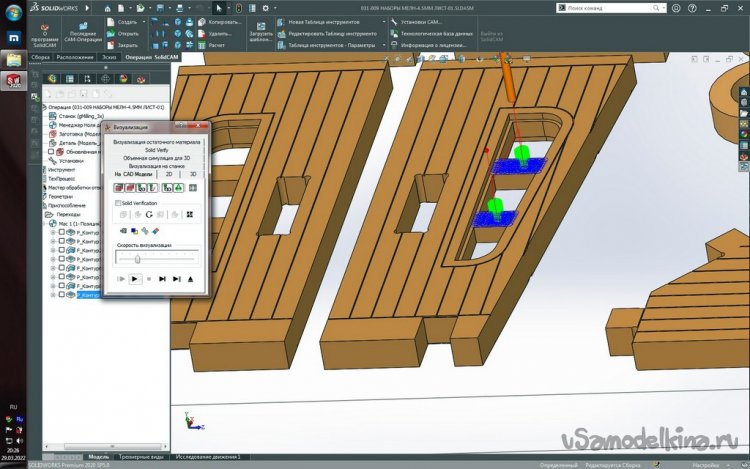Click the Поиск команд search field
The image size is (750, 469).
[x=620, y=8]
